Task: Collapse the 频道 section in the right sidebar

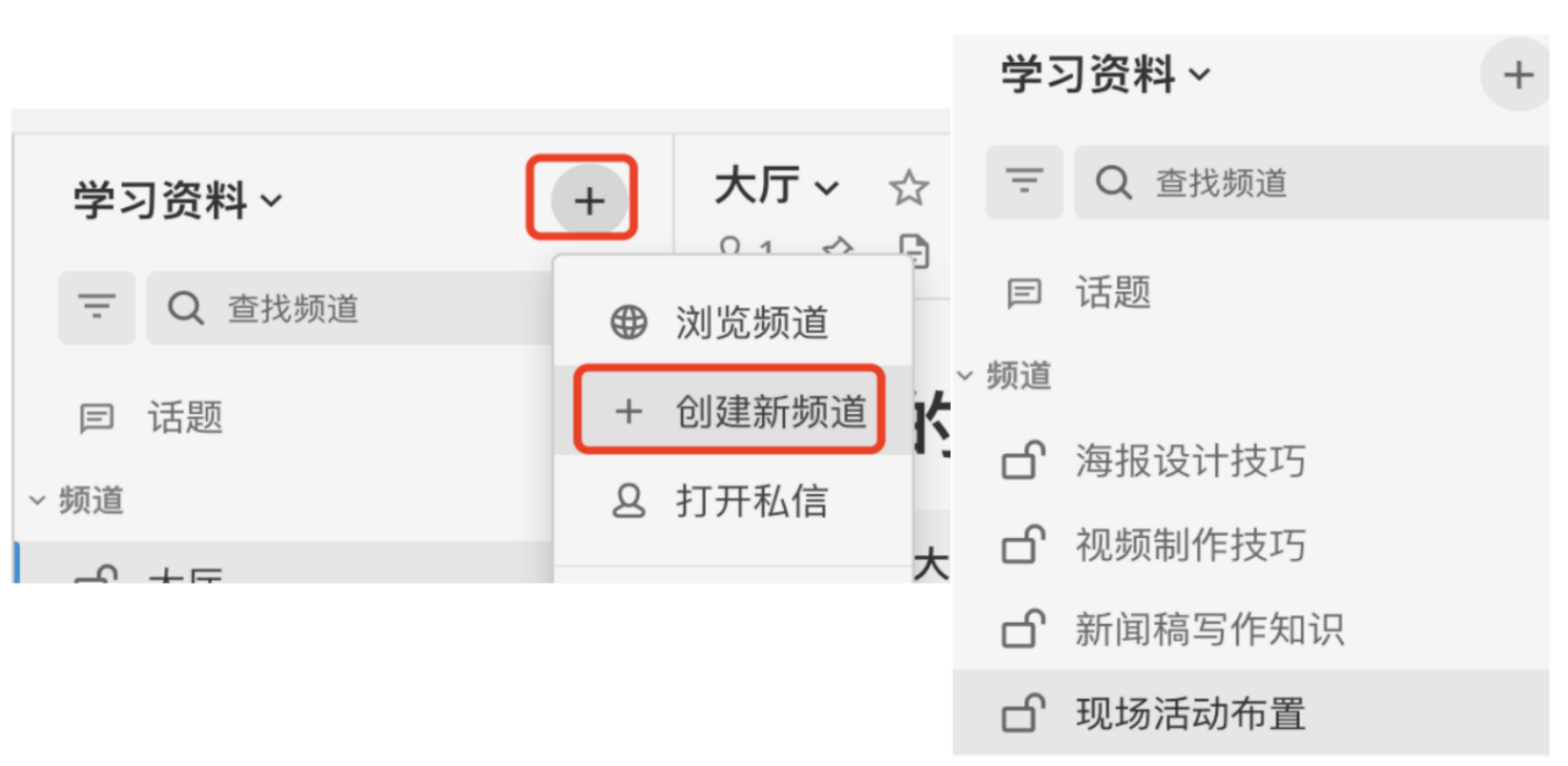Action: (965, 375)
